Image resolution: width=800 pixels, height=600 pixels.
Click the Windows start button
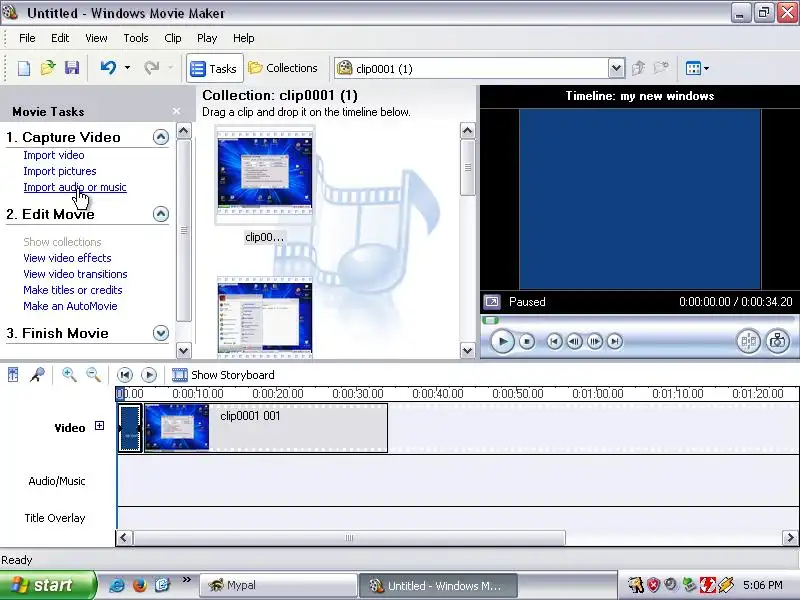pyautogui.click(x=47, y=585)
